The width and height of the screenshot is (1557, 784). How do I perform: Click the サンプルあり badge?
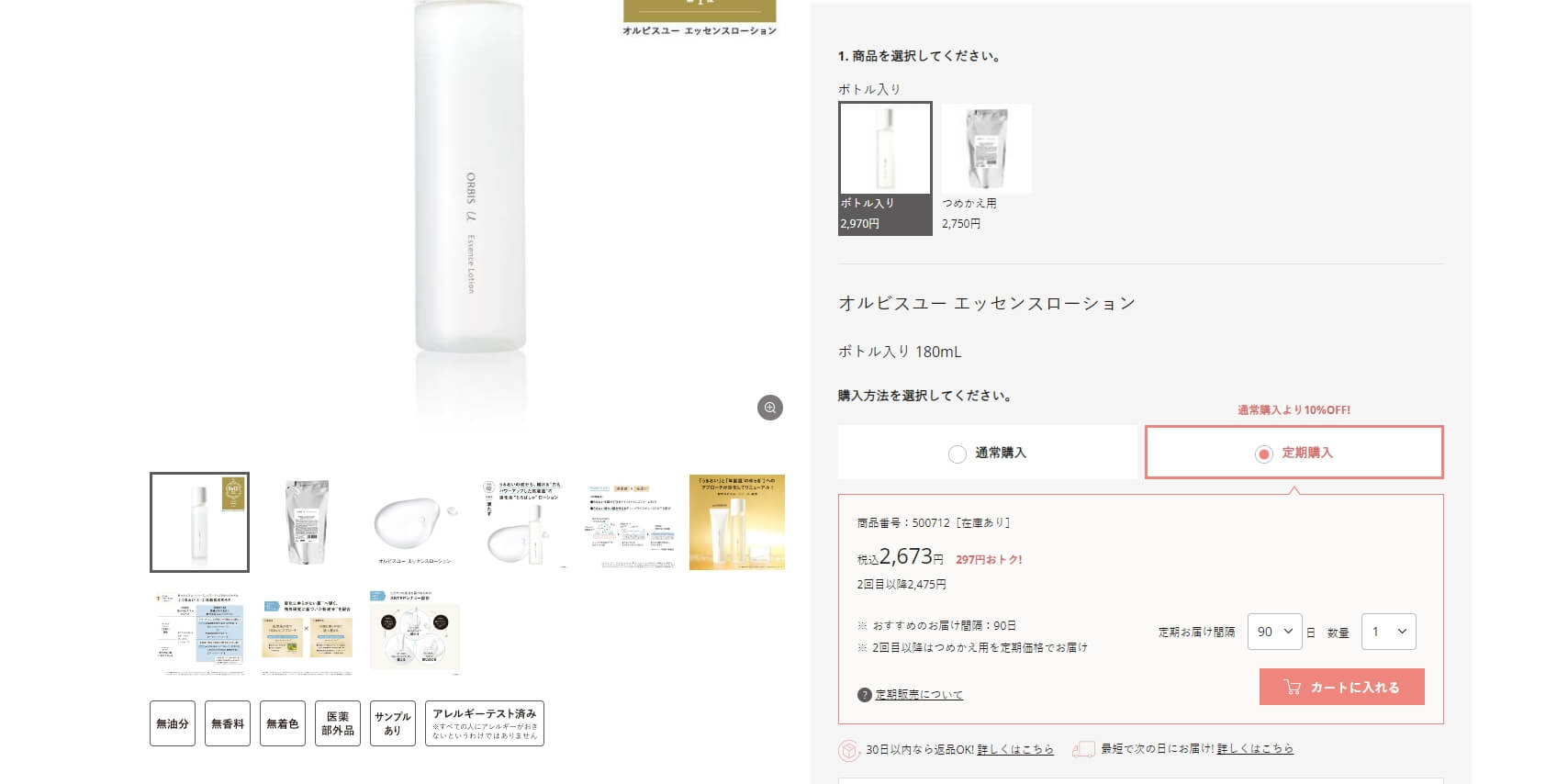393,723
